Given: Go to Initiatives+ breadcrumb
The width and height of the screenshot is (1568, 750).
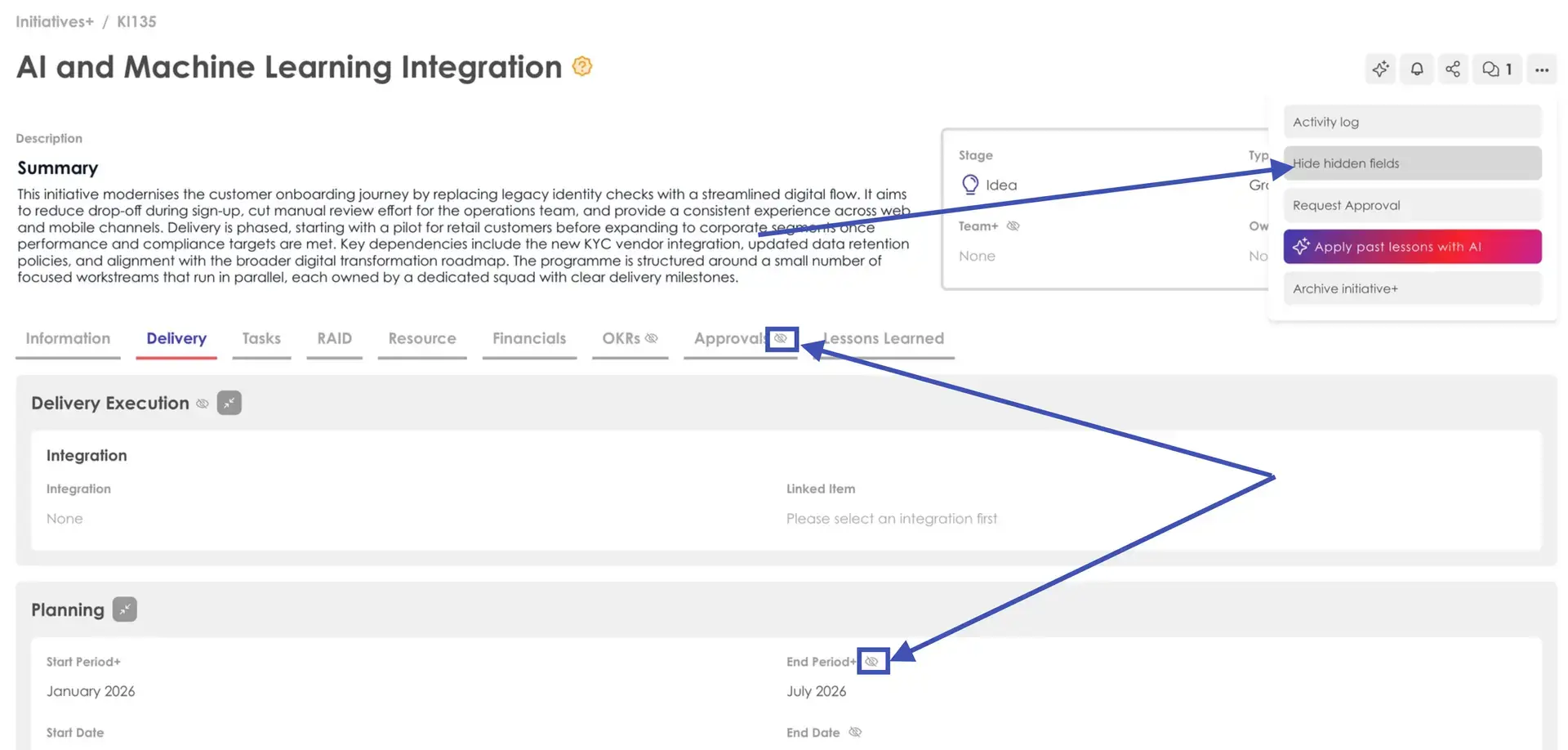Looking at the screenshot, I should [55, 22].
